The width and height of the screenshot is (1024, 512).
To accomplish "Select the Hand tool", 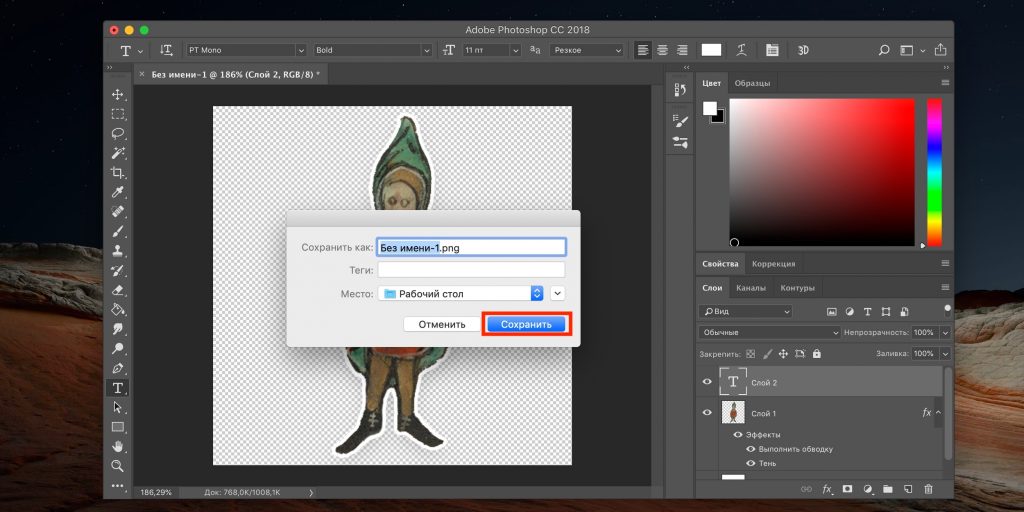I will click(118, 446).
